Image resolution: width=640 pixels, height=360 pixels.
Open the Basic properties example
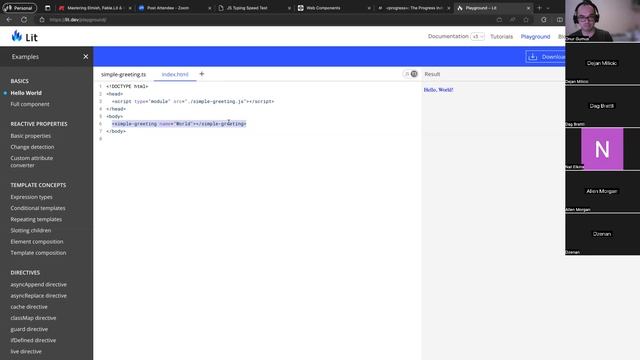[x=31, y=136]
